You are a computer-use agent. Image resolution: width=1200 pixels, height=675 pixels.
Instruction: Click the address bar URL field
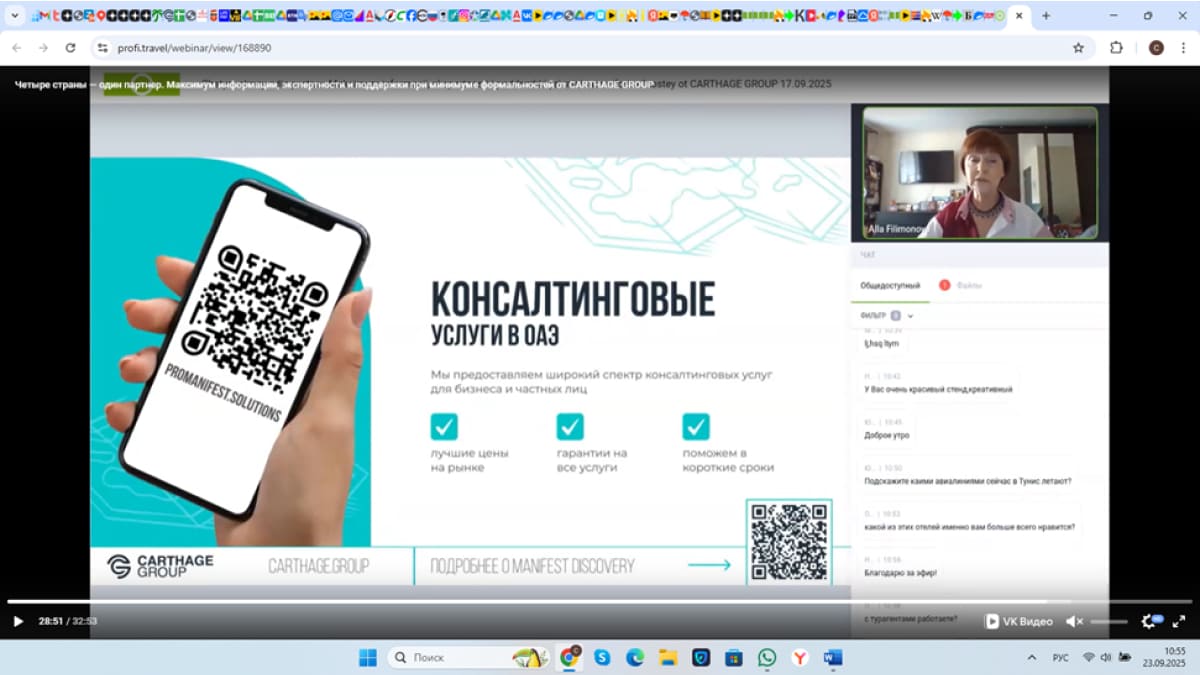coord(500,47)
